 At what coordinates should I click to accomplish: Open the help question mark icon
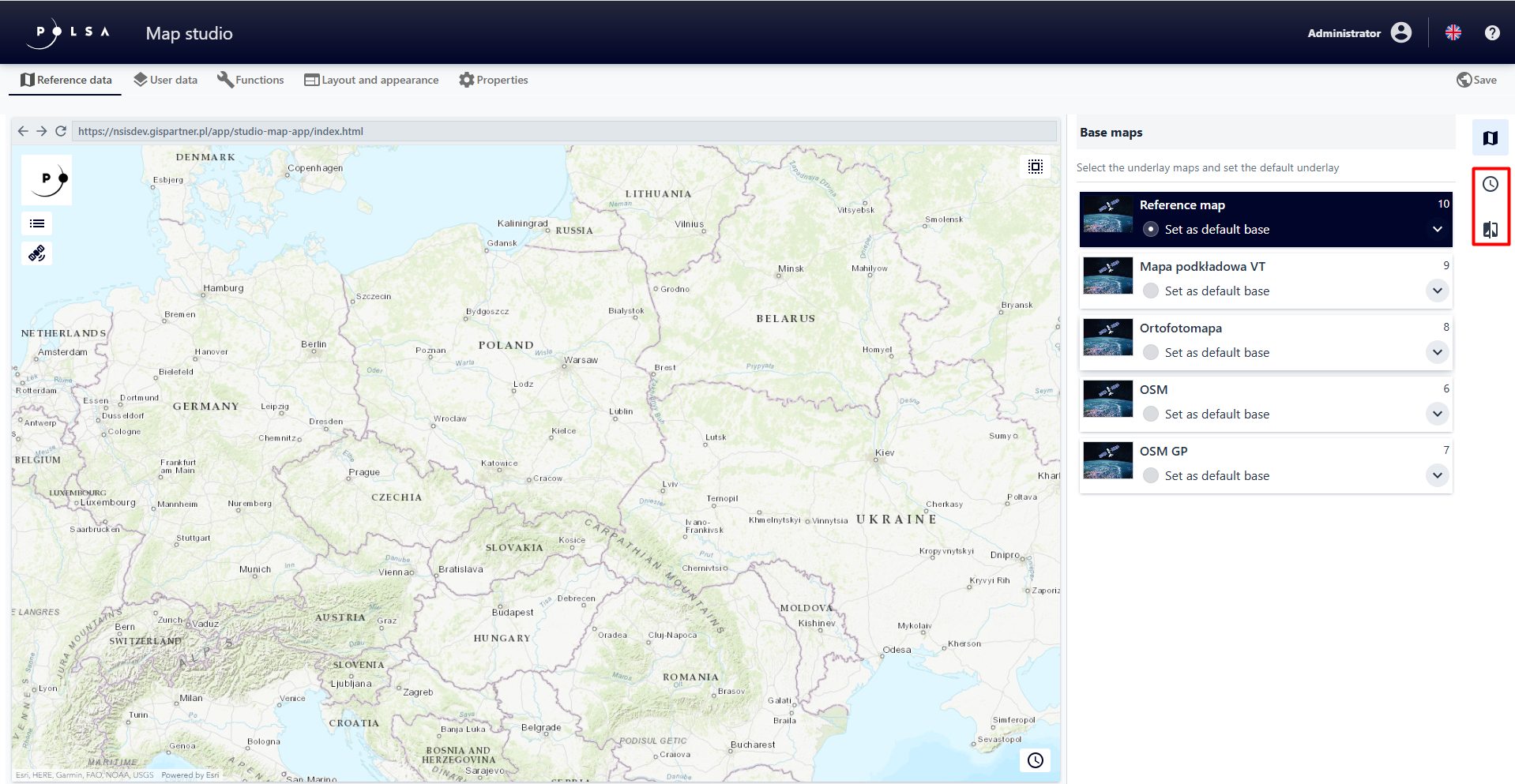[x=1491, y=32]
